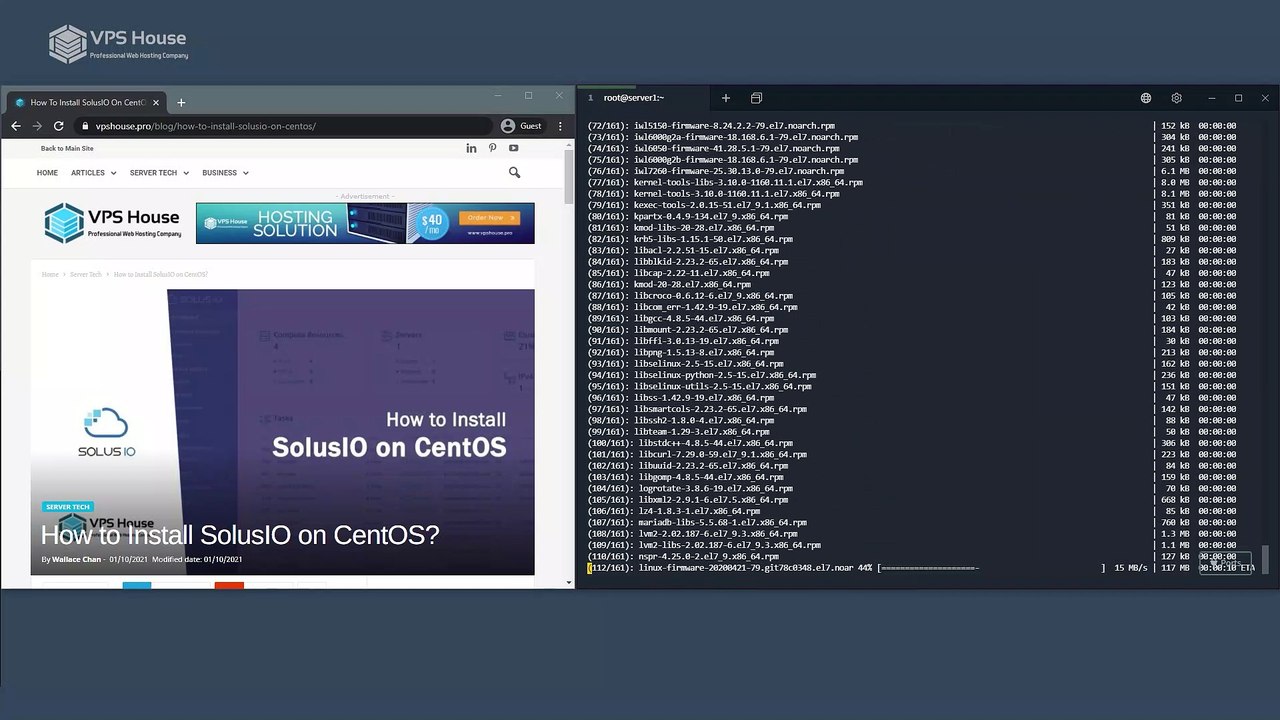
Task: Click the Hosting Solution ad banner
Action: point(365,223)
